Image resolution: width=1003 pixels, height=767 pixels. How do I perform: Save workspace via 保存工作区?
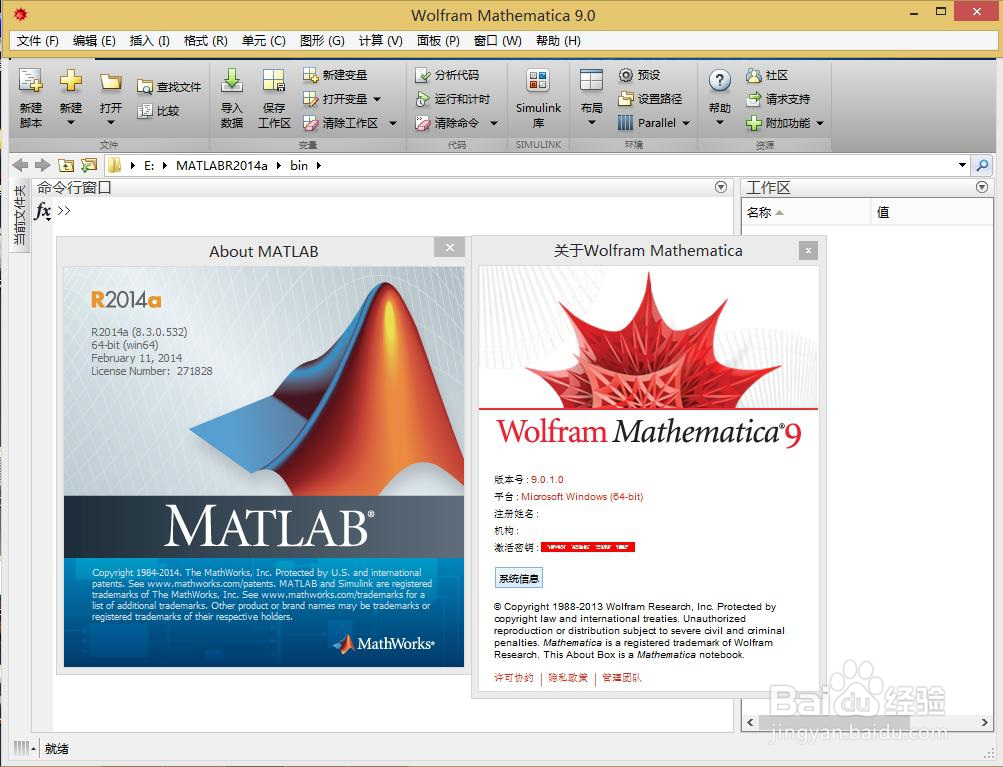[x=274, y=98]
